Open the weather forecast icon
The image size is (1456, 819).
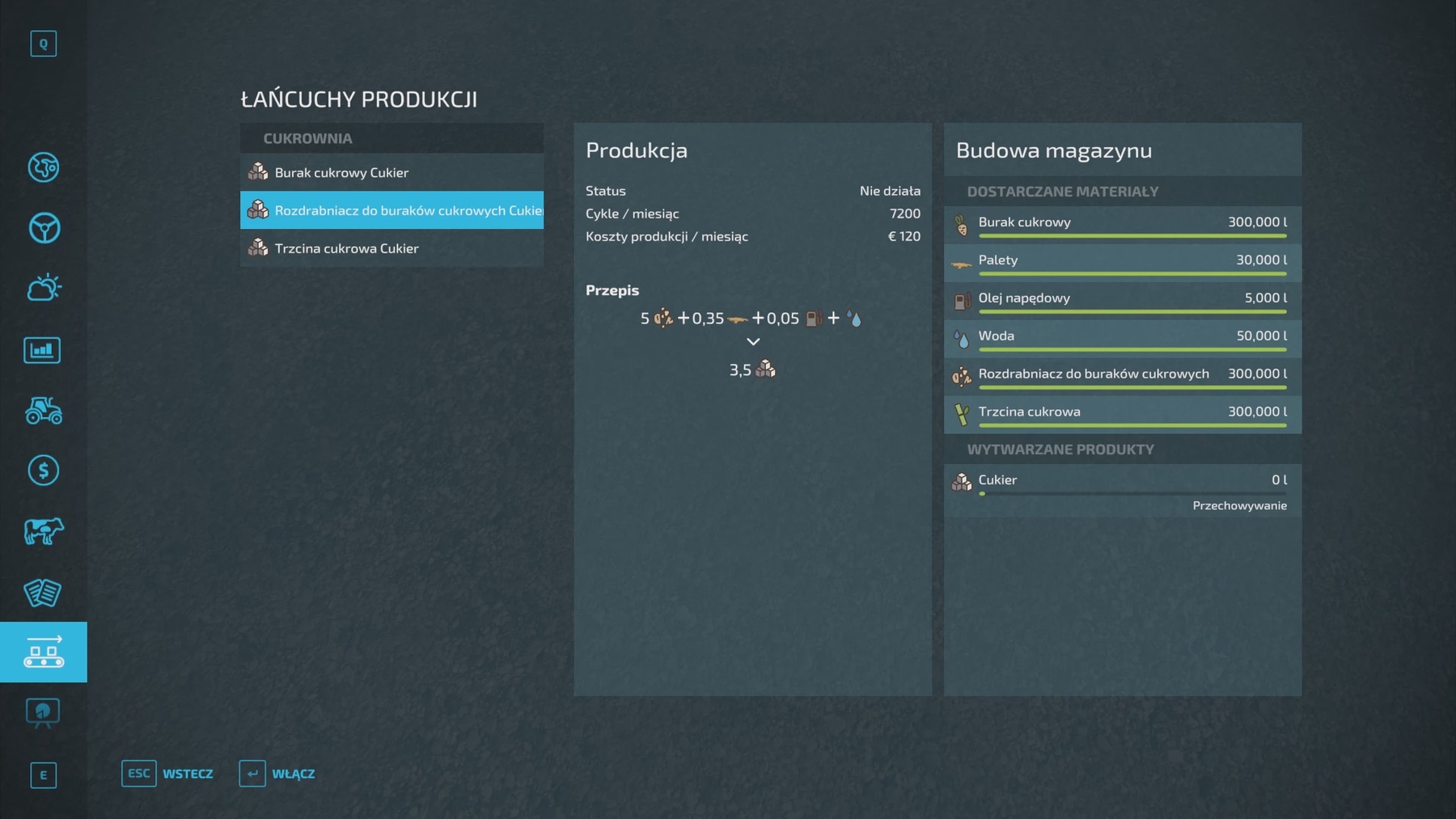44,288
